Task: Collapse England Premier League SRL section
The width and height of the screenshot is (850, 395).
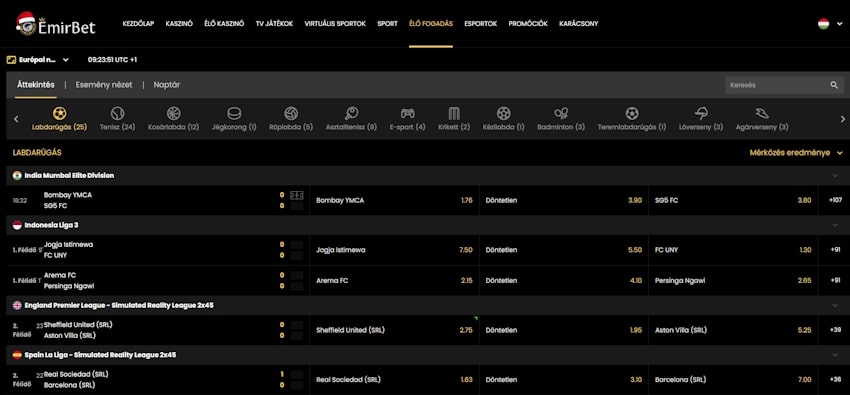Action: (x=835, y=306)
